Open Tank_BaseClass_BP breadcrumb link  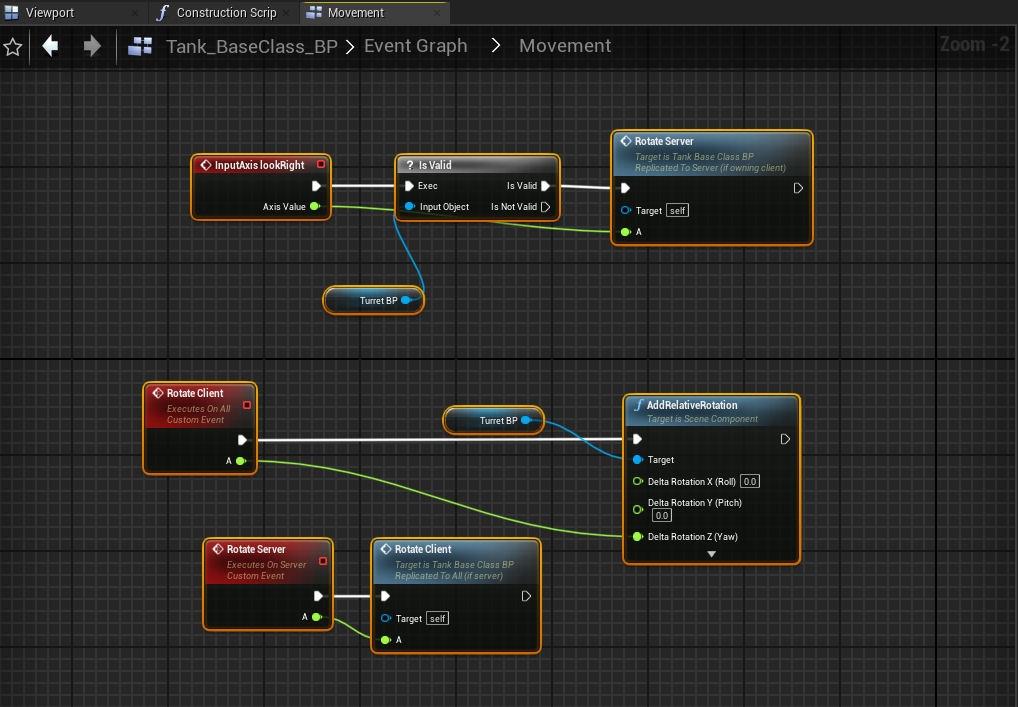pyautogui.click(x=252, y=46)
